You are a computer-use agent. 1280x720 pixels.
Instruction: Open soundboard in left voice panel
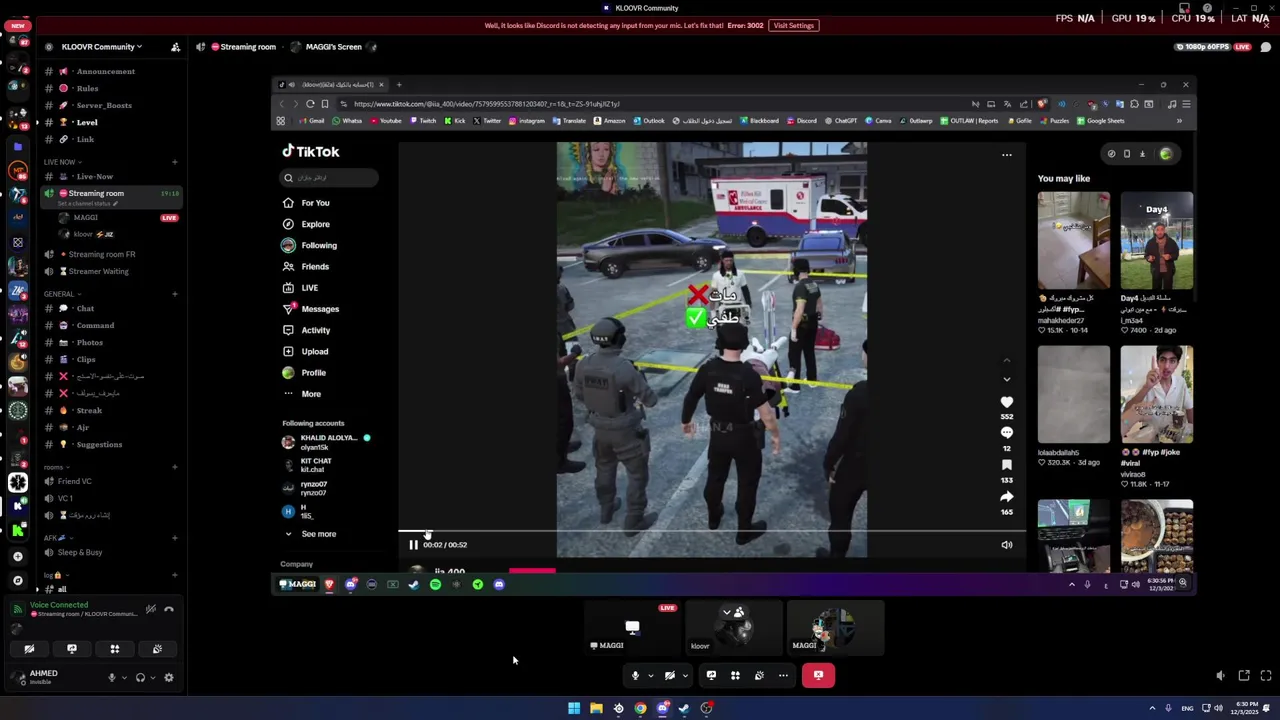(x=157, y=649)
